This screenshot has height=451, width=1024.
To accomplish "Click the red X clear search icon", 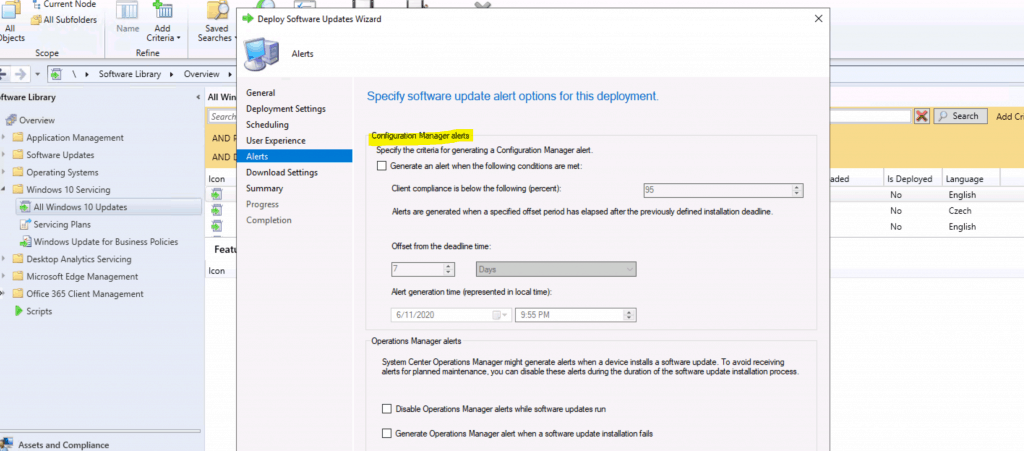I will coord(921,116).
